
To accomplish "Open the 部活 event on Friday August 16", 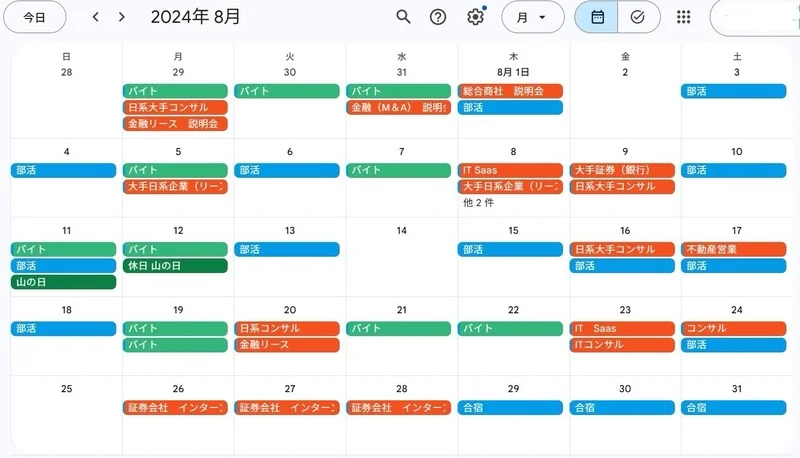I will click(622, 265).
